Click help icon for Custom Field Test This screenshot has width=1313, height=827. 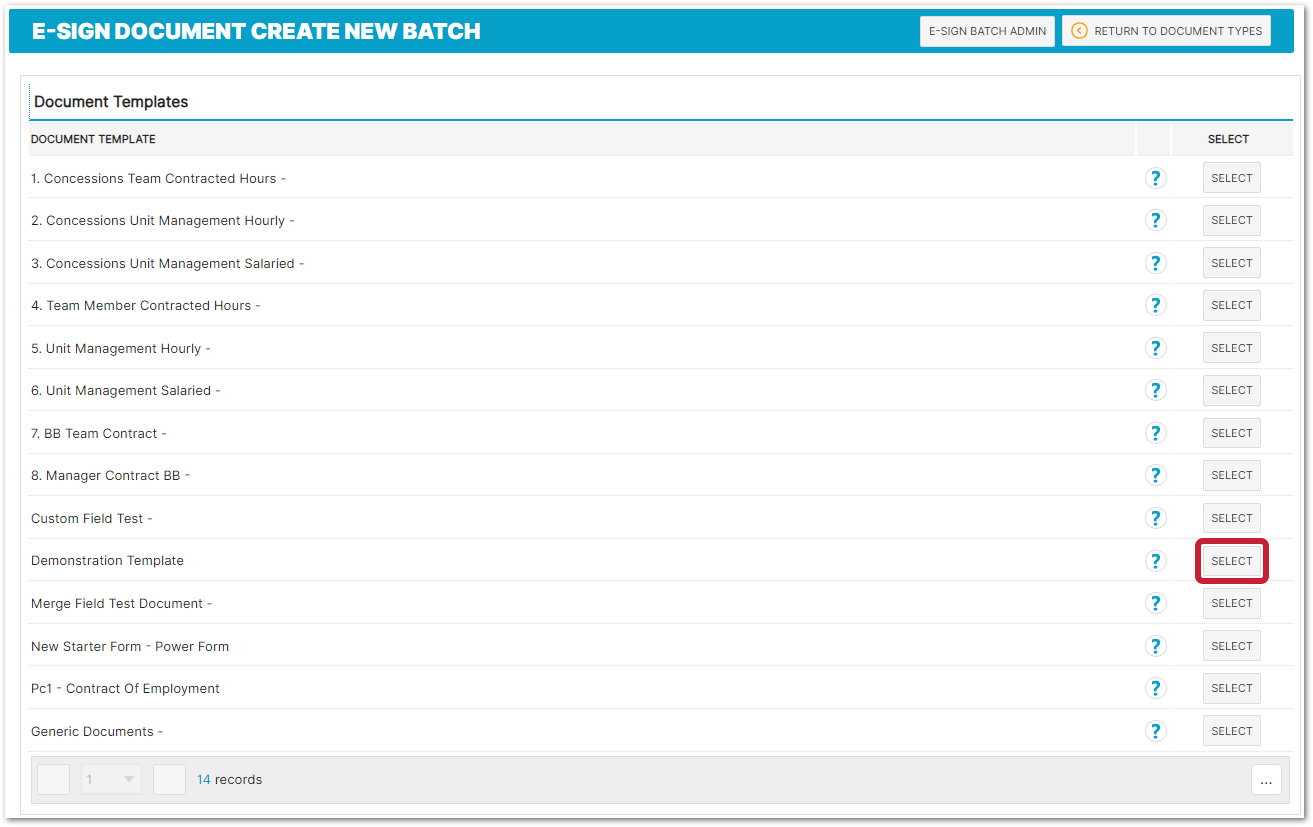pos(1155,518)
